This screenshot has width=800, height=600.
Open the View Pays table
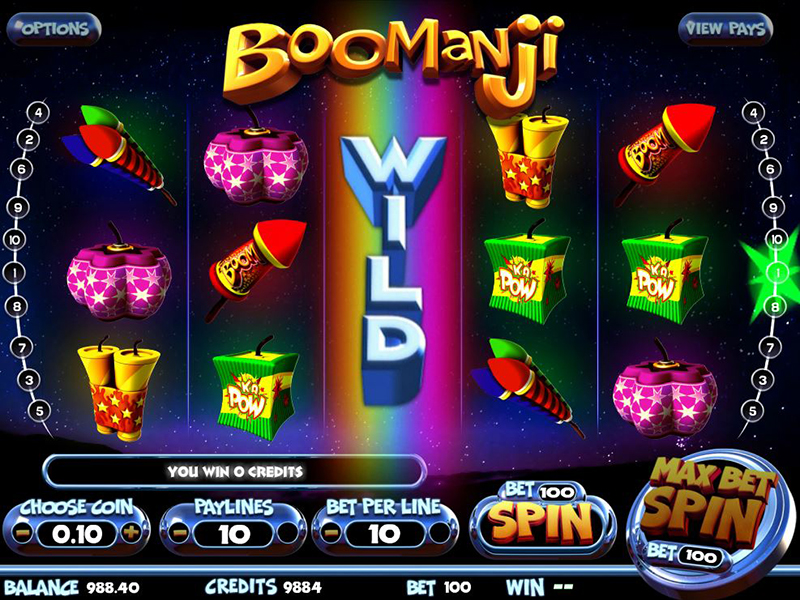tap(726, 29)
